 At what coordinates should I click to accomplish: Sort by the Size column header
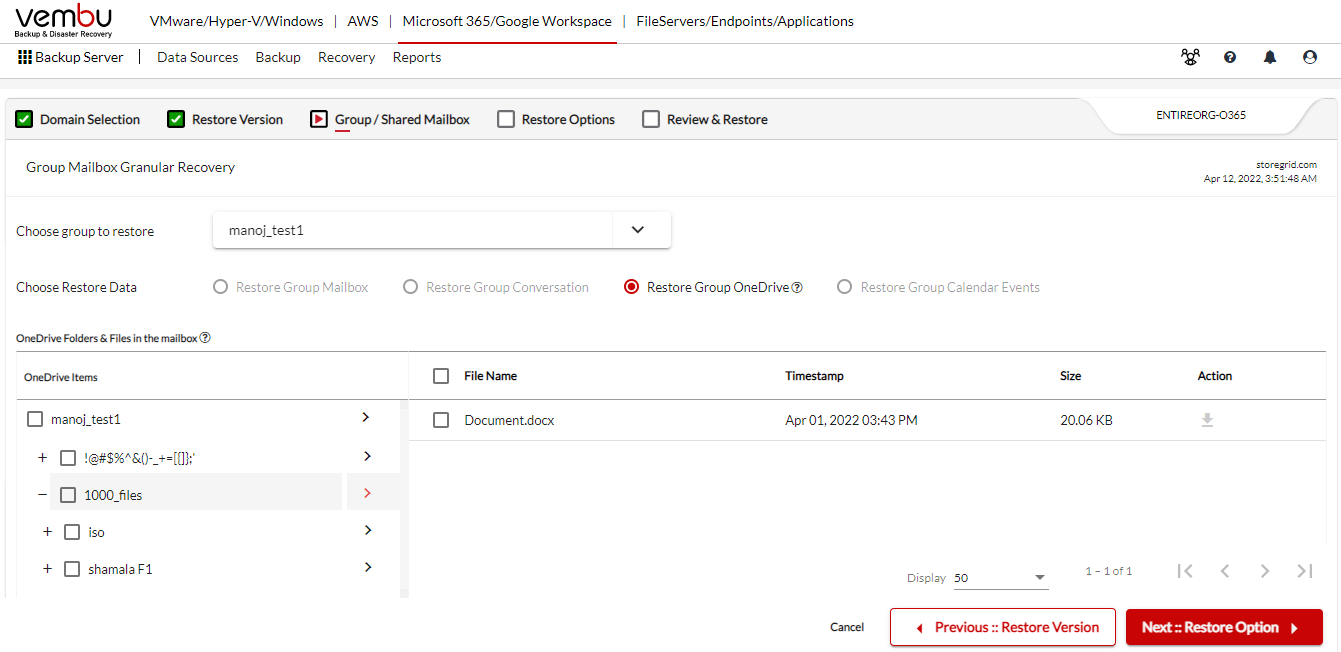pyautogui.click(x=1071, y=376)
